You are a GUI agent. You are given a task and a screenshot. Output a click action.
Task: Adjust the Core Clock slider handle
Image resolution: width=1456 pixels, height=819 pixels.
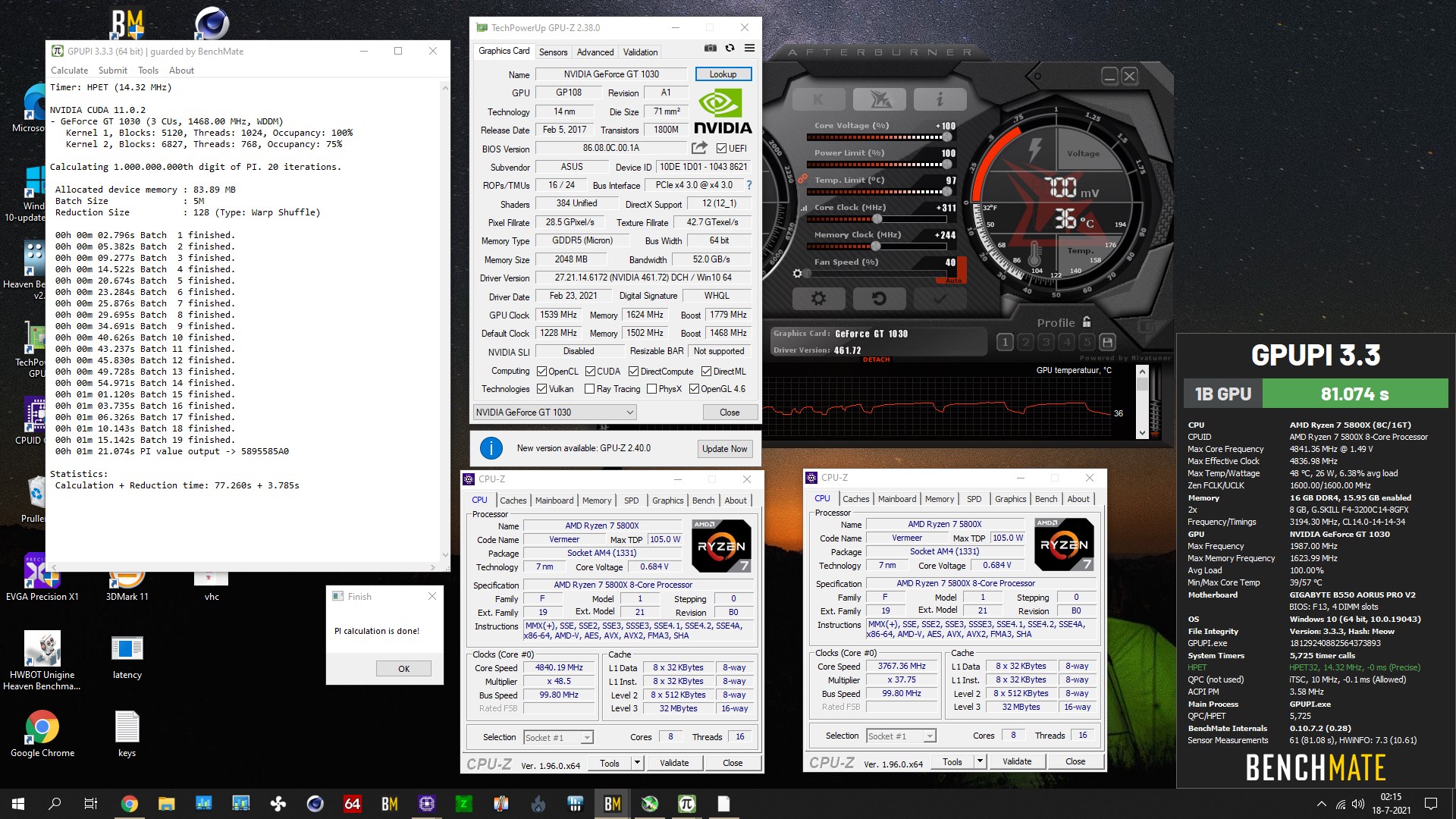click(877, 219)
